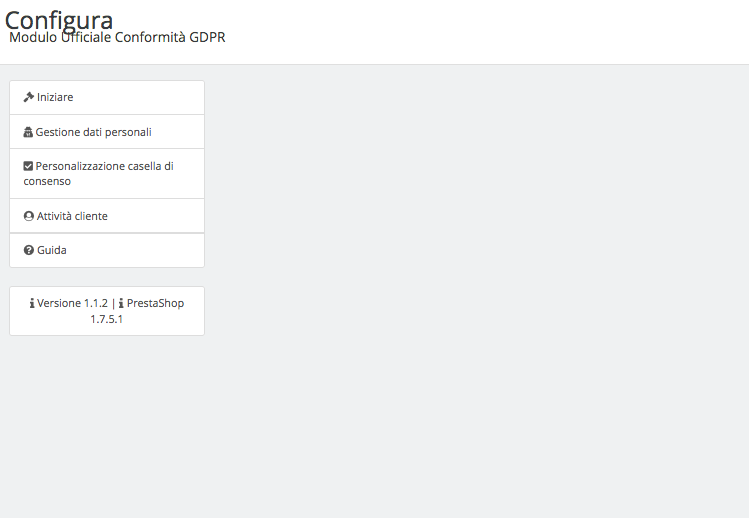Click the word consenso in the menu
Image resolution: width=749 pixels, height=518 pixels.
[47, 182]
